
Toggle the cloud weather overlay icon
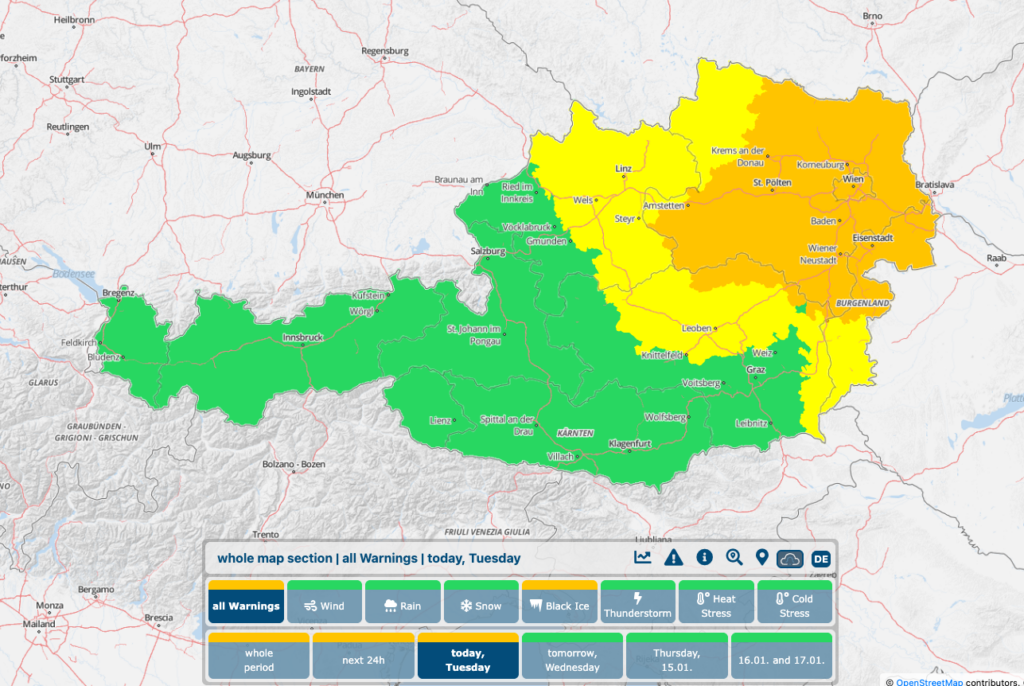(791, 559)
